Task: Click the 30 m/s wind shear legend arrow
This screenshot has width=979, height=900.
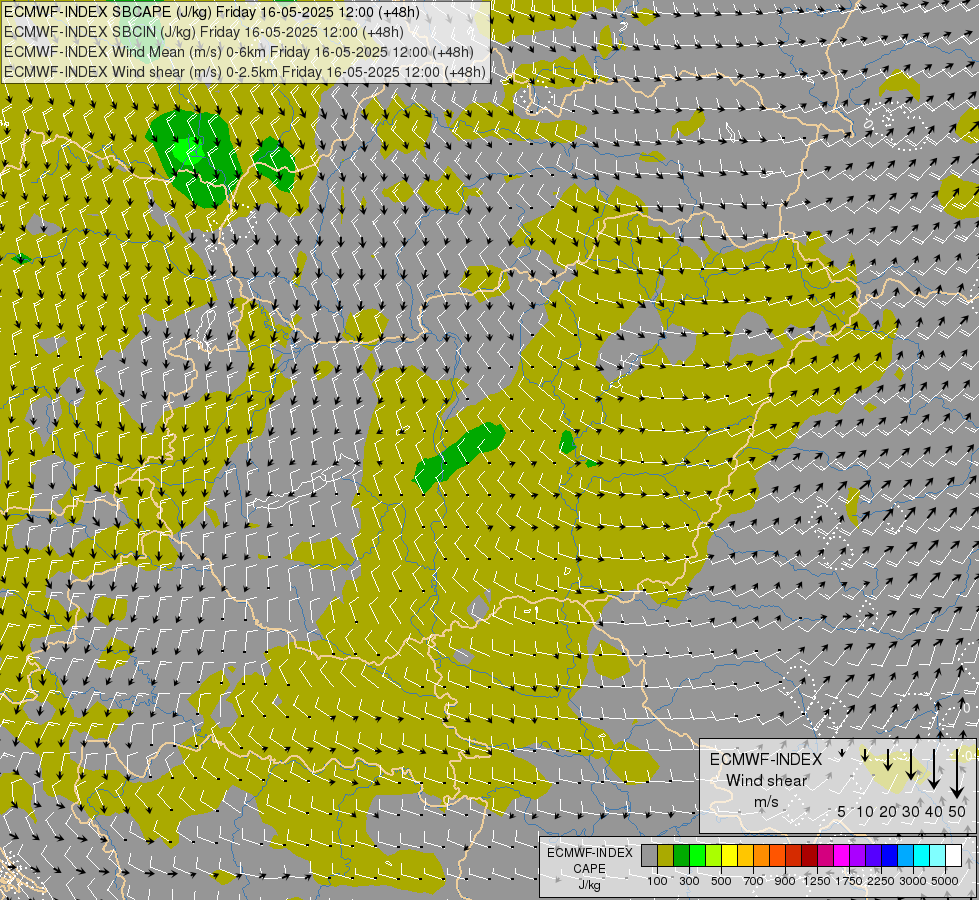Action: click(x=911, y=764)
